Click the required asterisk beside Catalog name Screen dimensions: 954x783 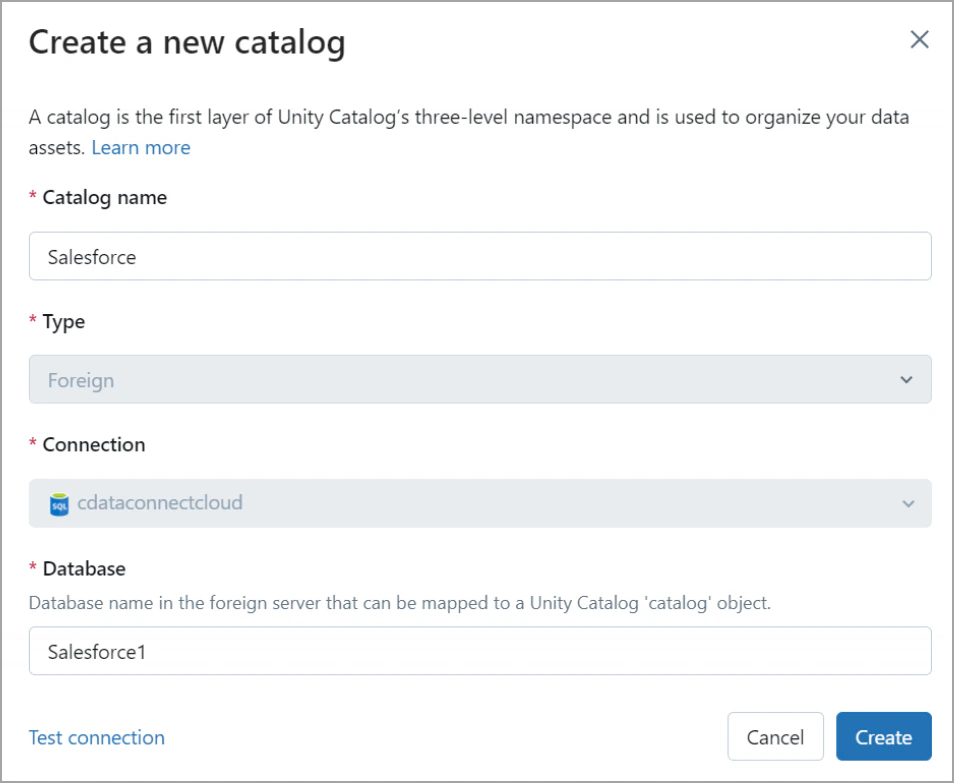pos(33,199)
